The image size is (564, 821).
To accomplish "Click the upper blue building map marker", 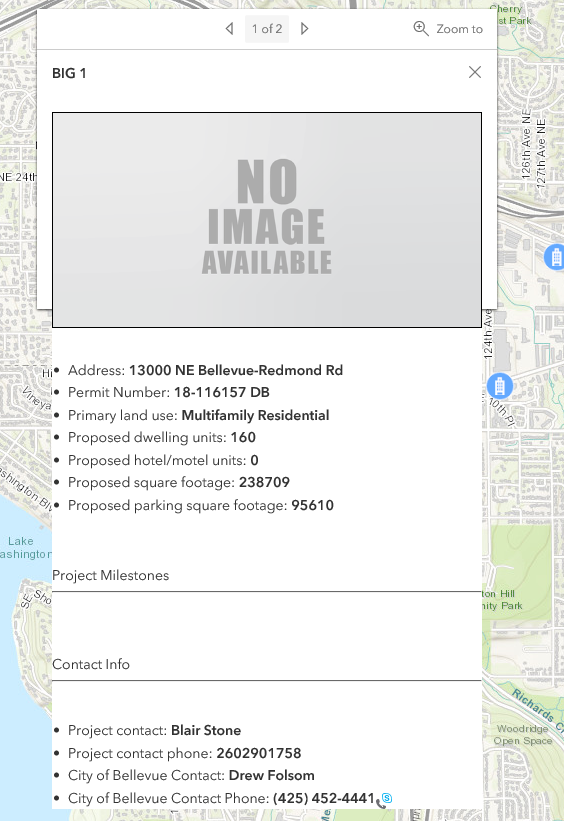I will click(x=555, y=257).
